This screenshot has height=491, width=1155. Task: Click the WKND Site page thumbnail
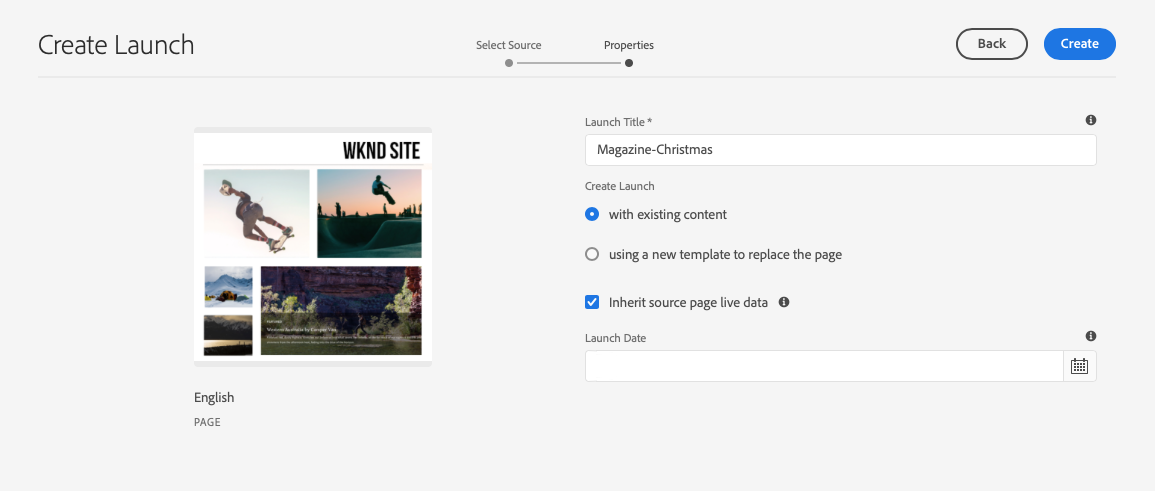312,246
